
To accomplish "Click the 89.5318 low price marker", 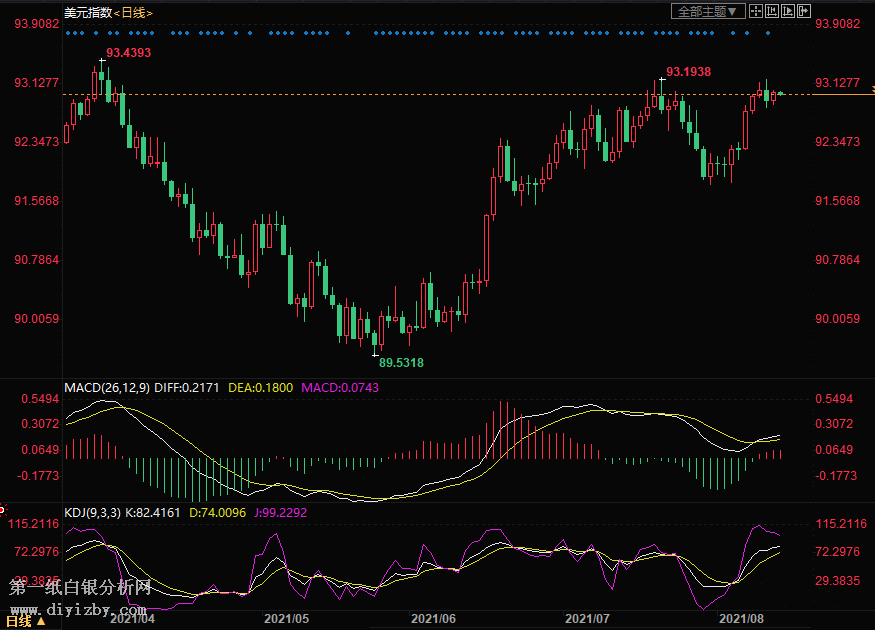I will click(401, 362).
